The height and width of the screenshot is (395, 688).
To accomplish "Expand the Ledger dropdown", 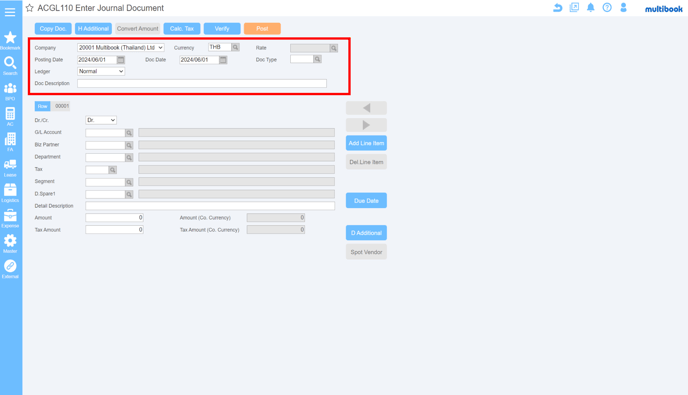I will [101, 71].
